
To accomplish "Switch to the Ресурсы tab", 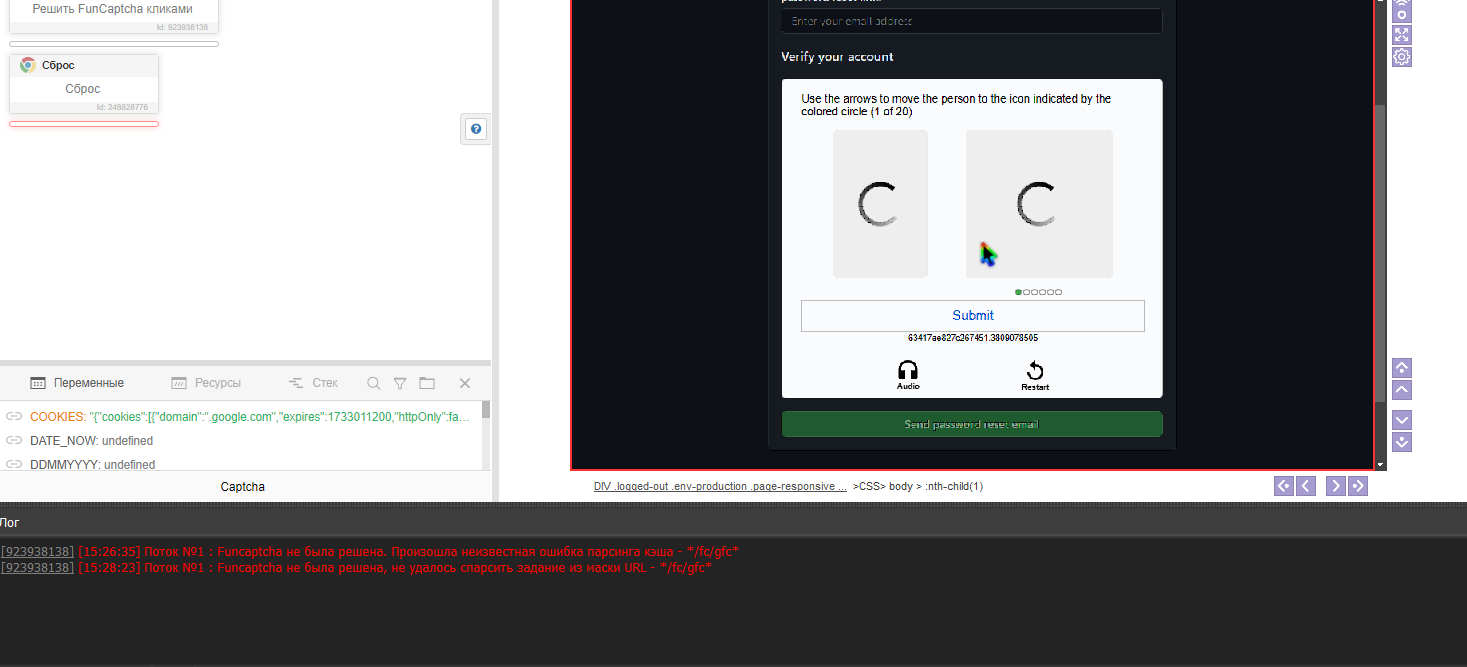I will (206, 383).
